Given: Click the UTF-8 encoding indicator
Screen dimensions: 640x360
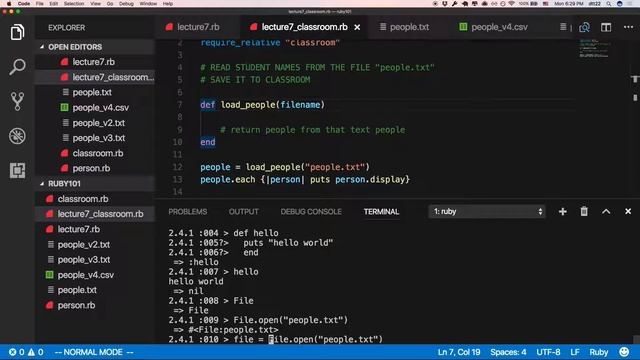Looking at the screenshot, I should 548,352.
